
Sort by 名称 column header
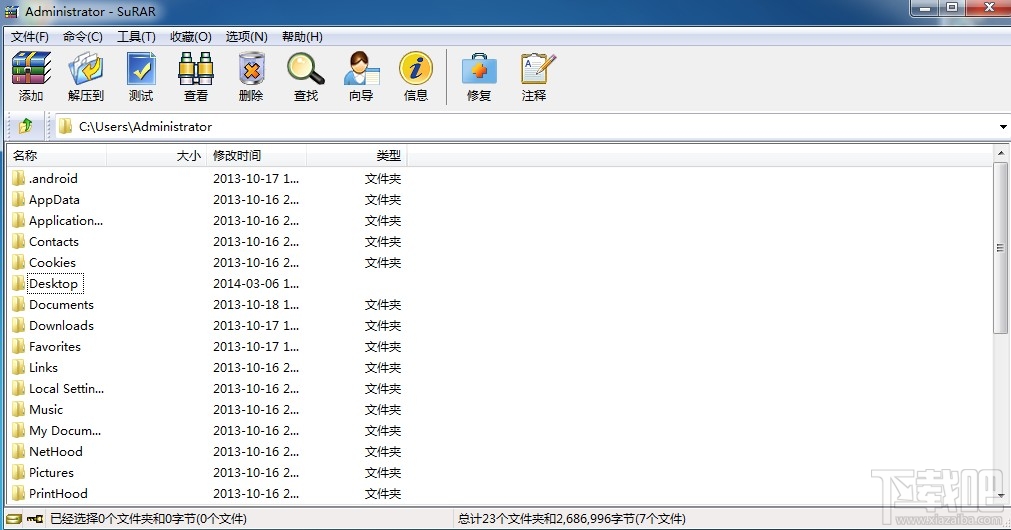click(57, 155)
